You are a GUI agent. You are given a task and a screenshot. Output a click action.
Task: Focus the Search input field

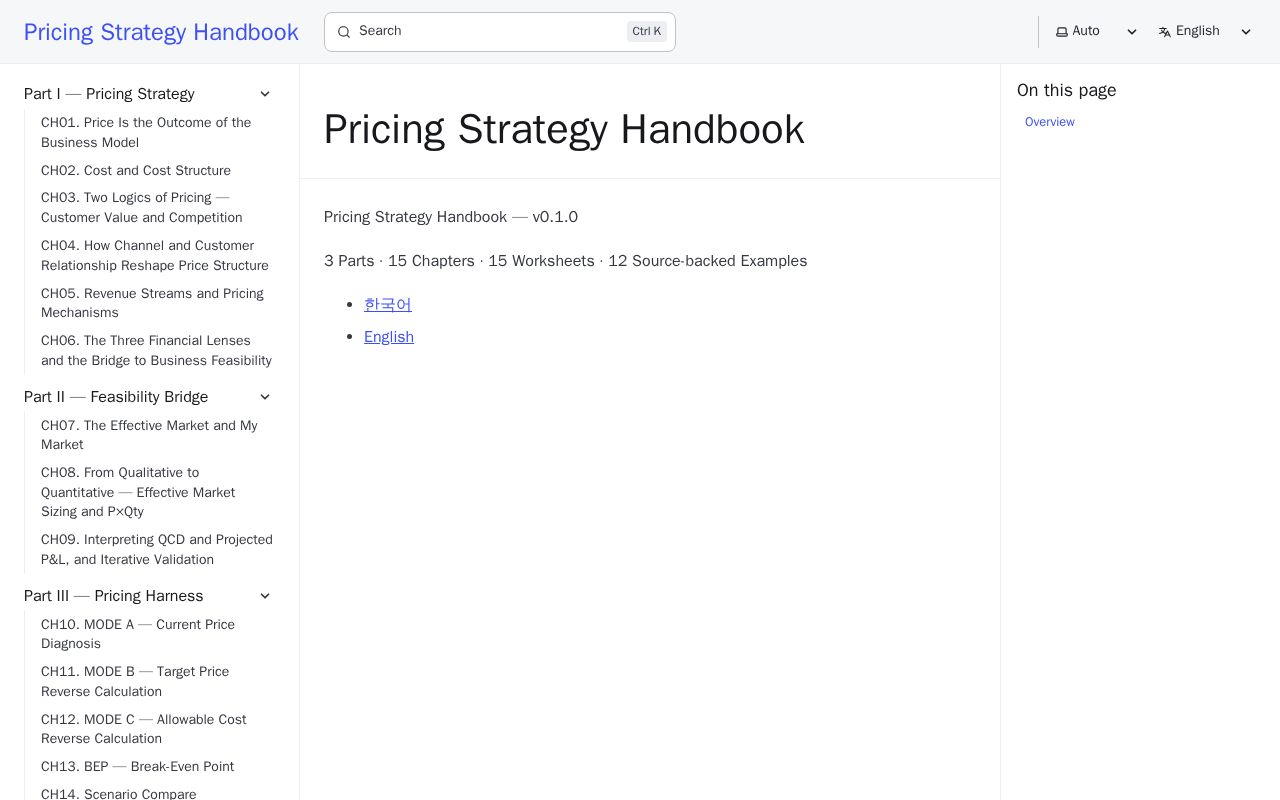500,32
